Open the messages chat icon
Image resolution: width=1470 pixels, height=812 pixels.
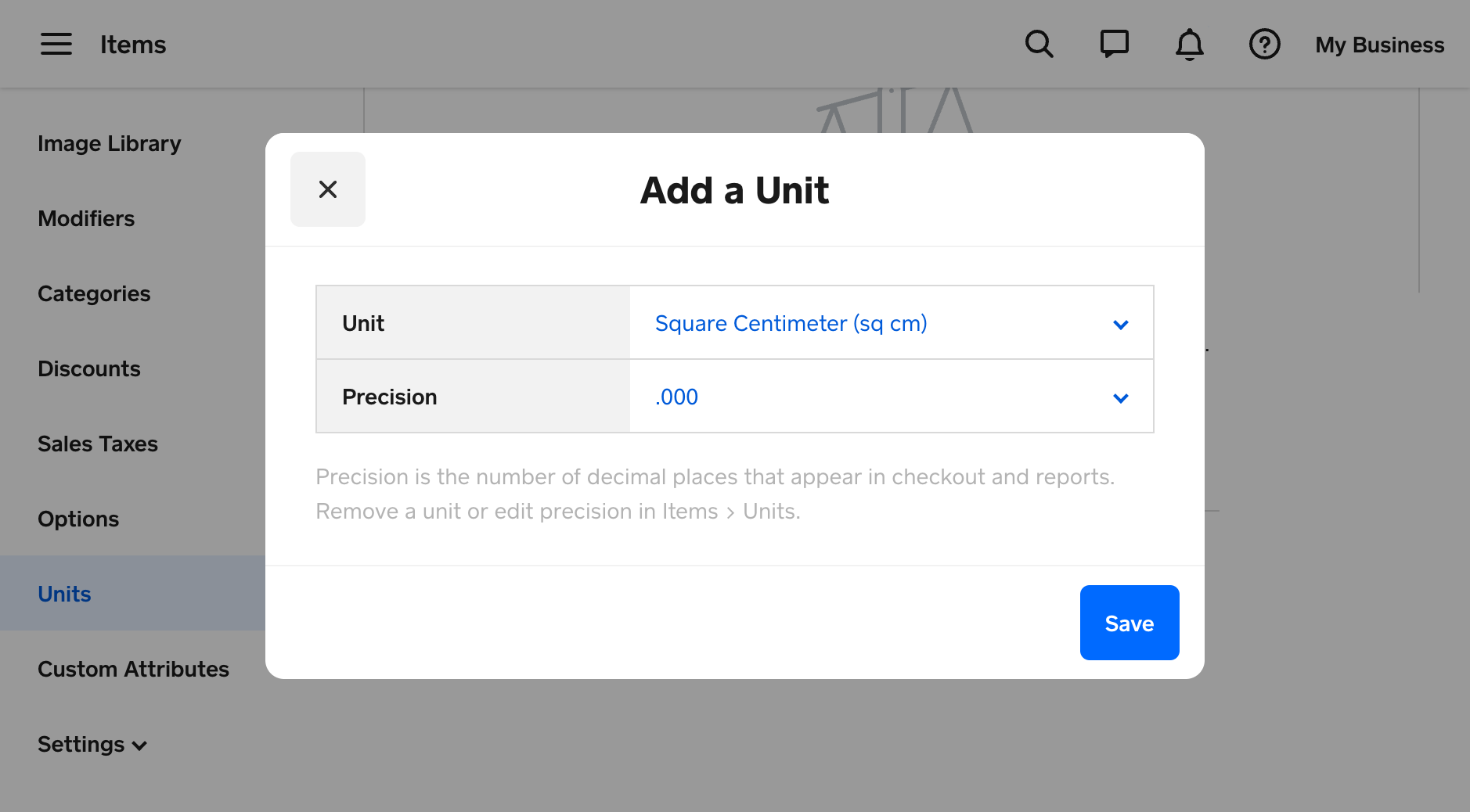(1114, 45)
